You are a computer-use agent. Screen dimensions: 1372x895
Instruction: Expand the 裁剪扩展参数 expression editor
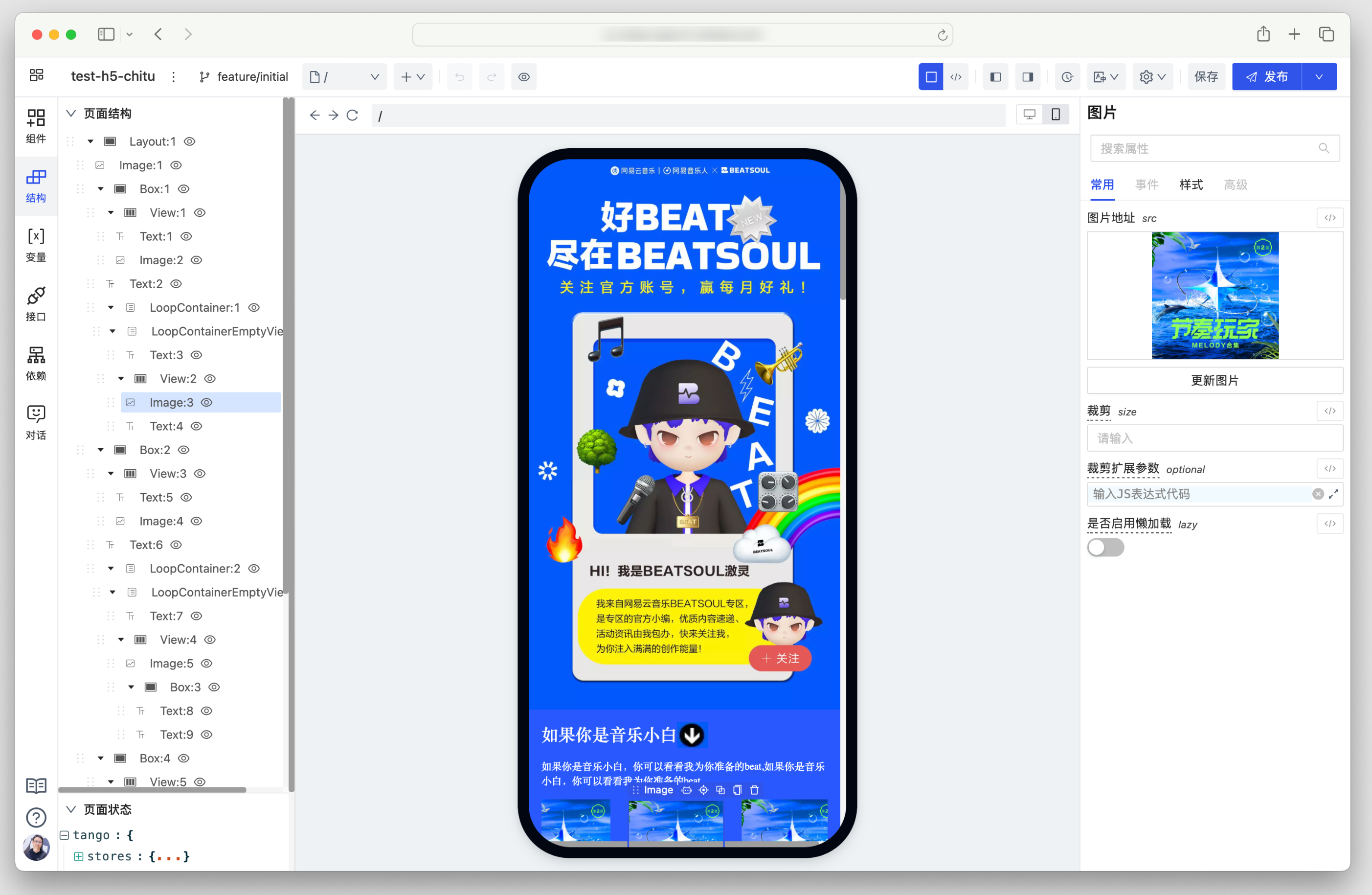[x=1333, y=494]
